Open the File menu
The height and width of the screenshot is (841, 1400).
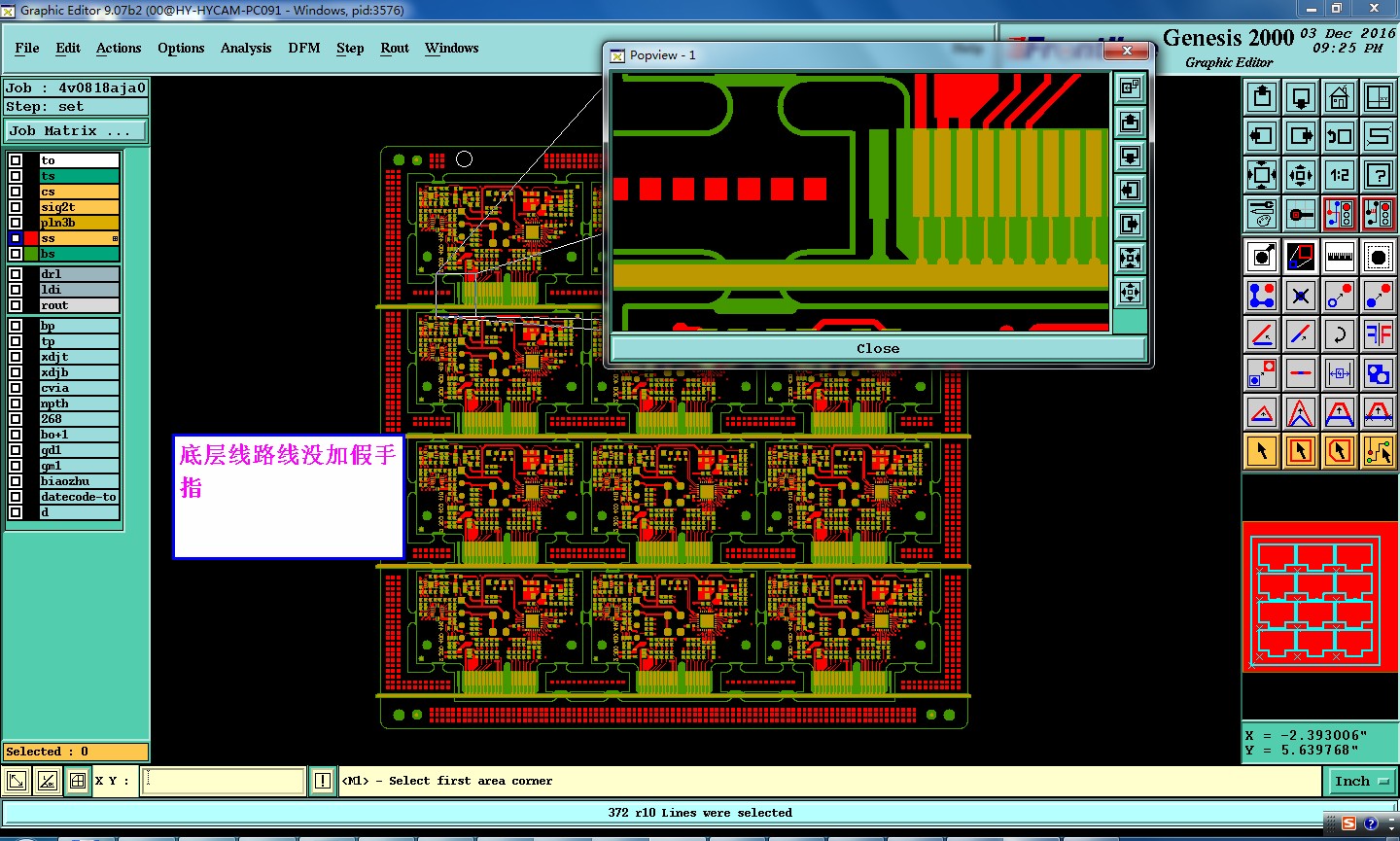coord(27,48)
